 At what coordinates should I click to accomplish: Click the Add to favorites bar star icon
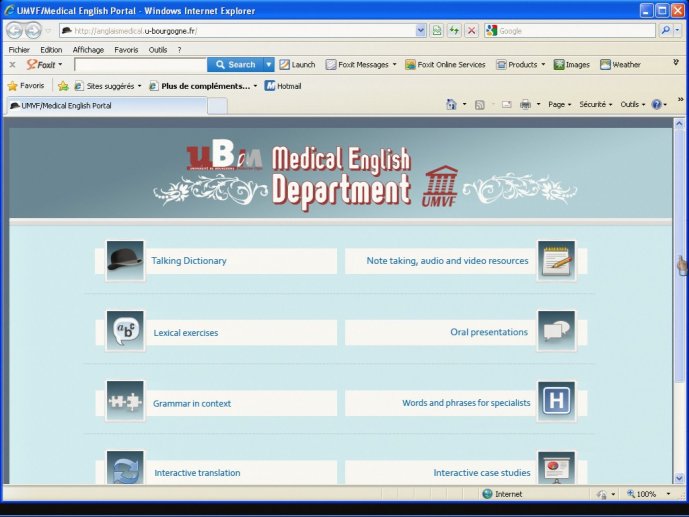coord(63,86)
